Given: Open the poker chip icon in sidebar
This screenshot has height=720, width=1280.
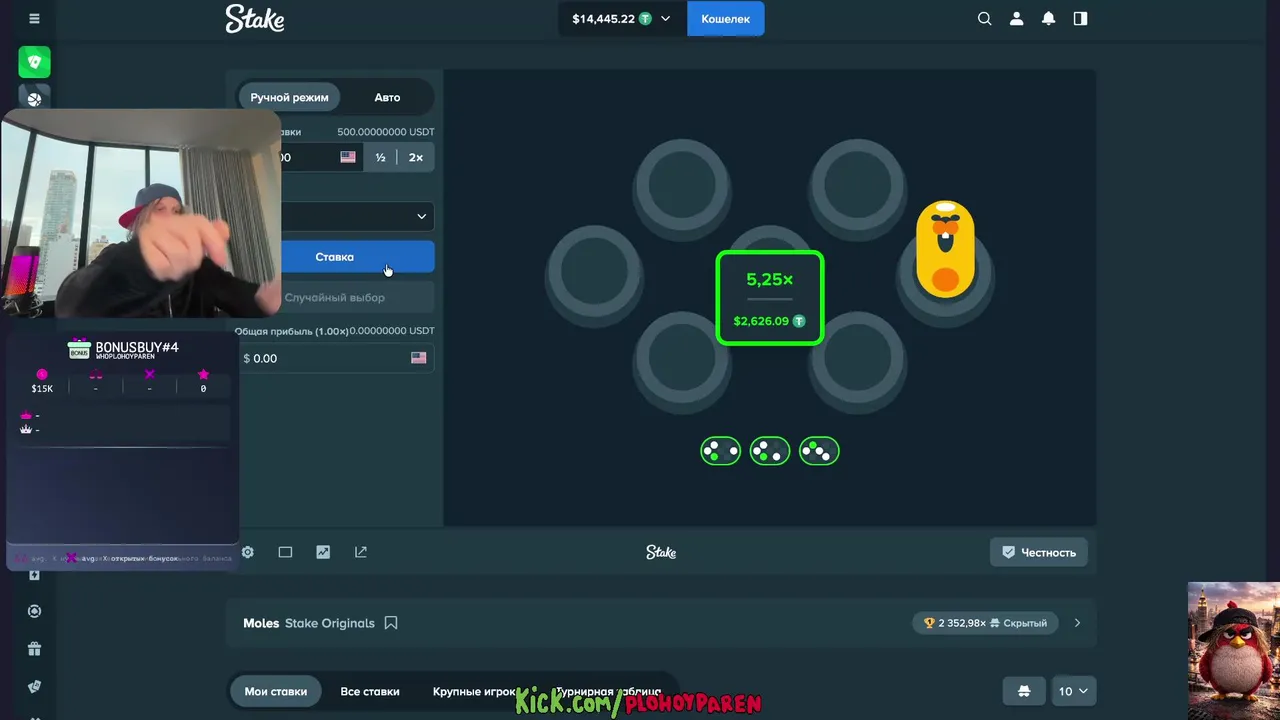Looking at the screenshot, I should coord(34,611).
